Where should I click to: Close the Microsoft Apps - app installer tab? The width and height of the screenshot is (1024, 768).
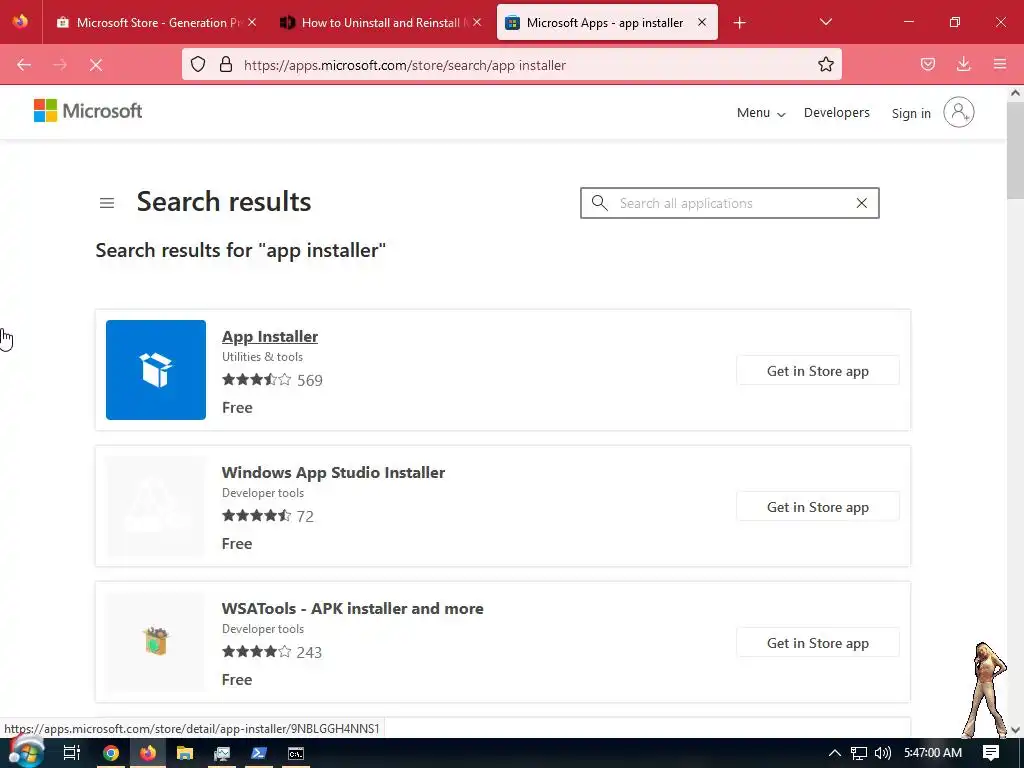702,22
